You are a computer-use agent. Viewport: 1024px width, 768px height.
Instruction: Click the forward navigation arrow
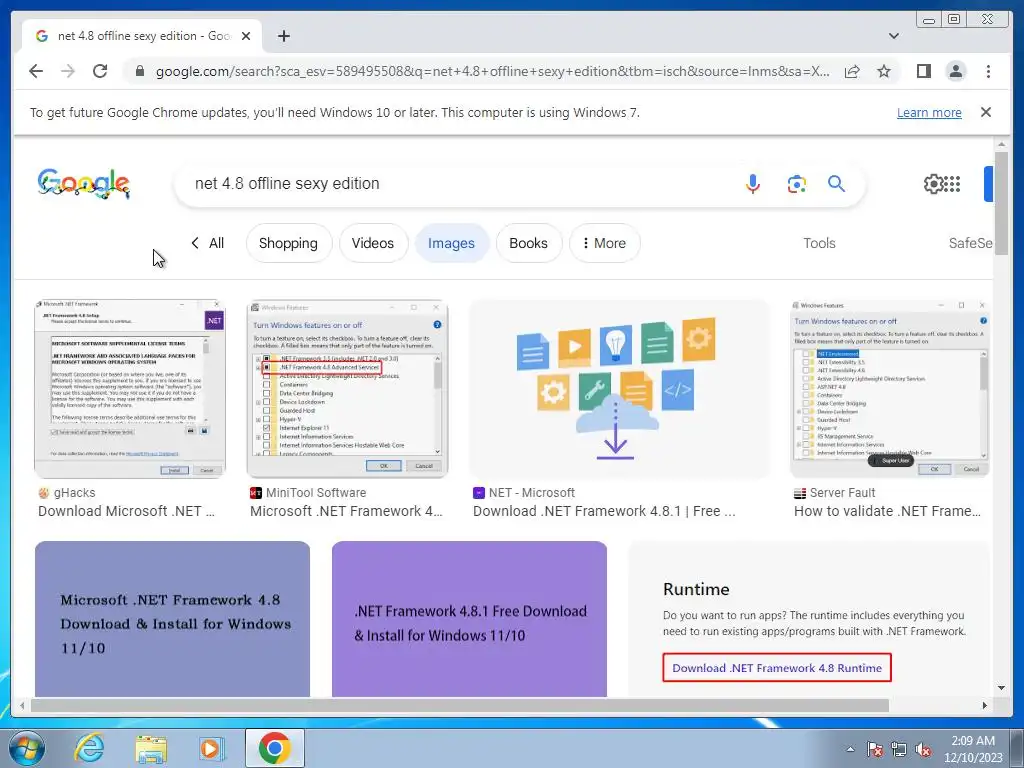click(x=68, y=71)
